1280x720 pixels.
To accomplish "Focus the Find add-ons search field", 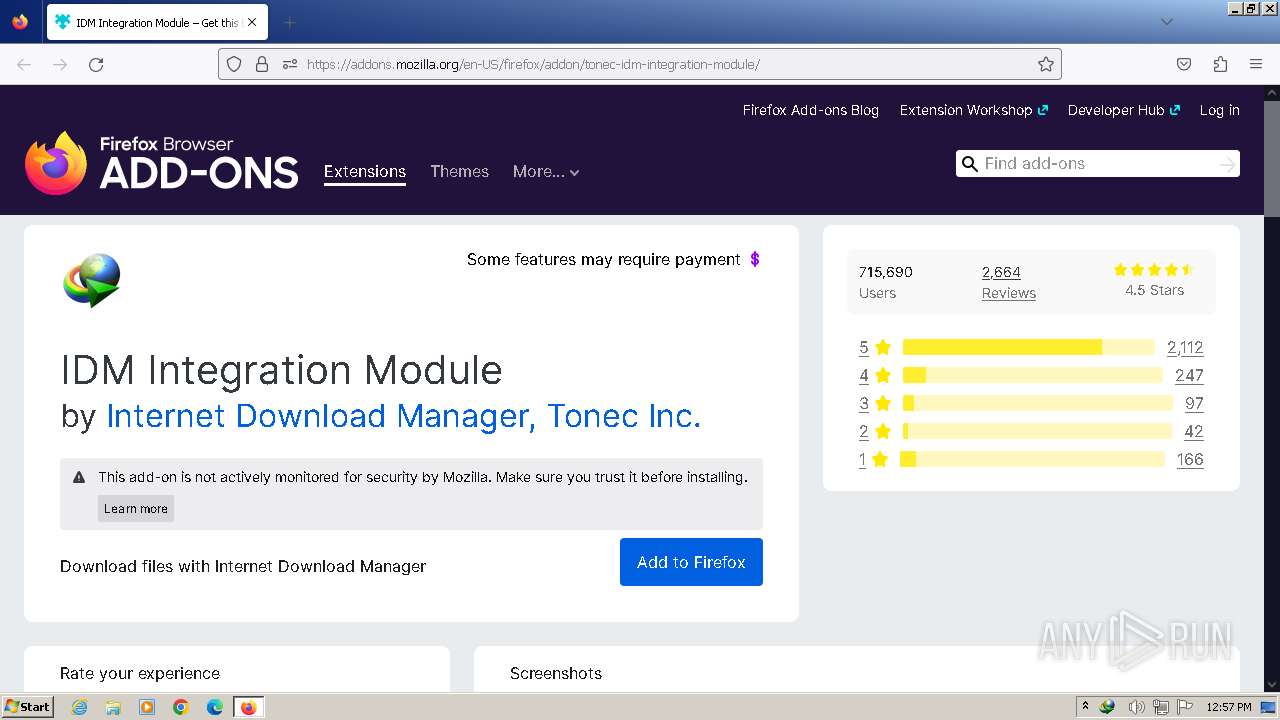I will coord(1097,164).
